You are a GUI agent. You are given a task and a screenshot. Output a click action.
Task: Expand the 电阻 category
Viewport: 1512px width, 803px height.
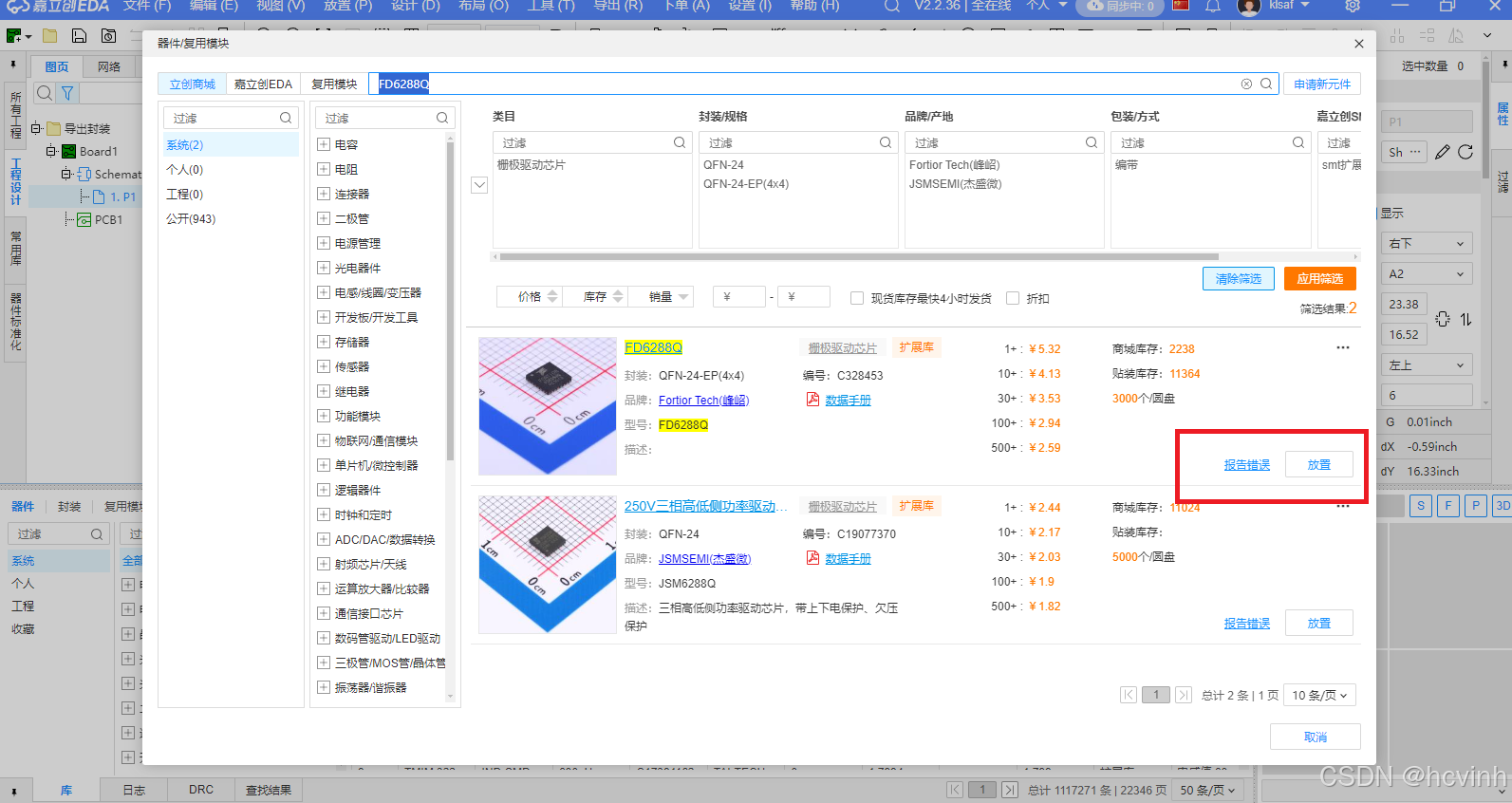(324, 169)
